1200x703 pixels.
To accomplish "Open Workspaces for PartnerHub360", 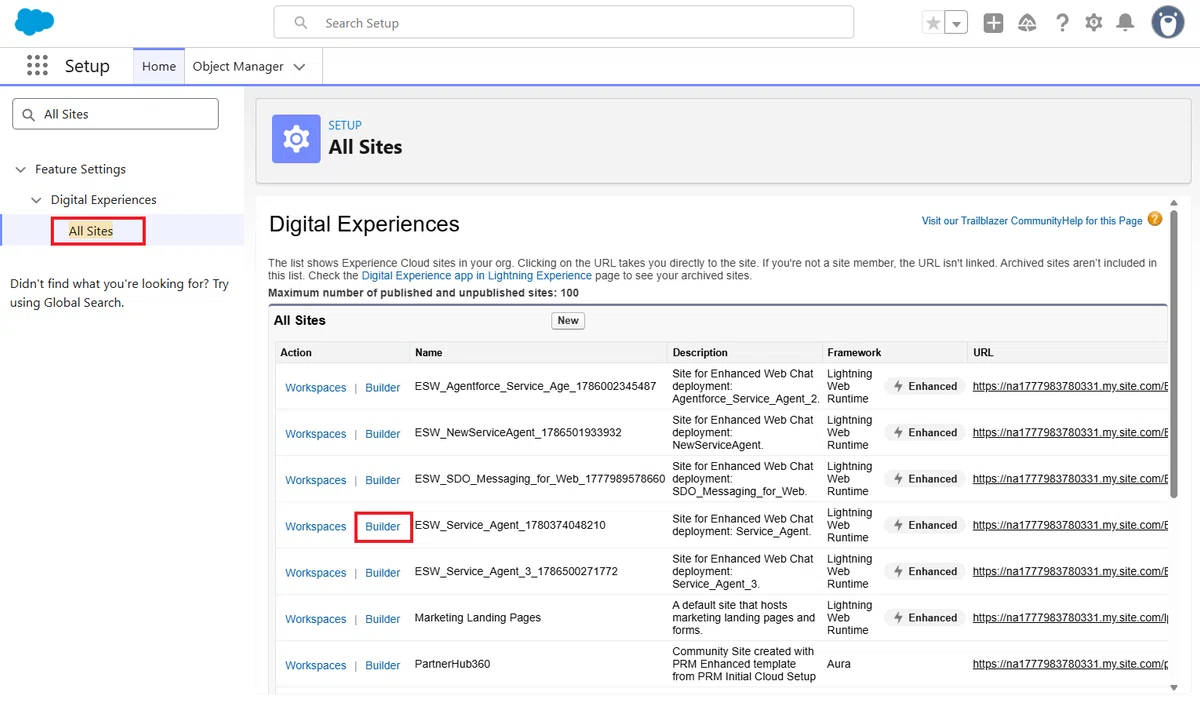I will click(315, 665).
